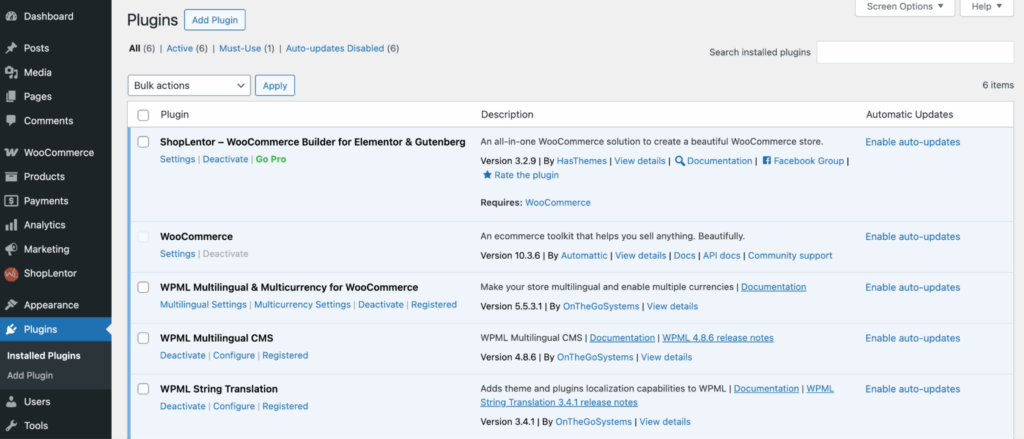Image resolution: width=1024 pixels, height=439 pixels.
Task: Check the WPML Multilingual CMS checkbox
Action: pos(143,338)
